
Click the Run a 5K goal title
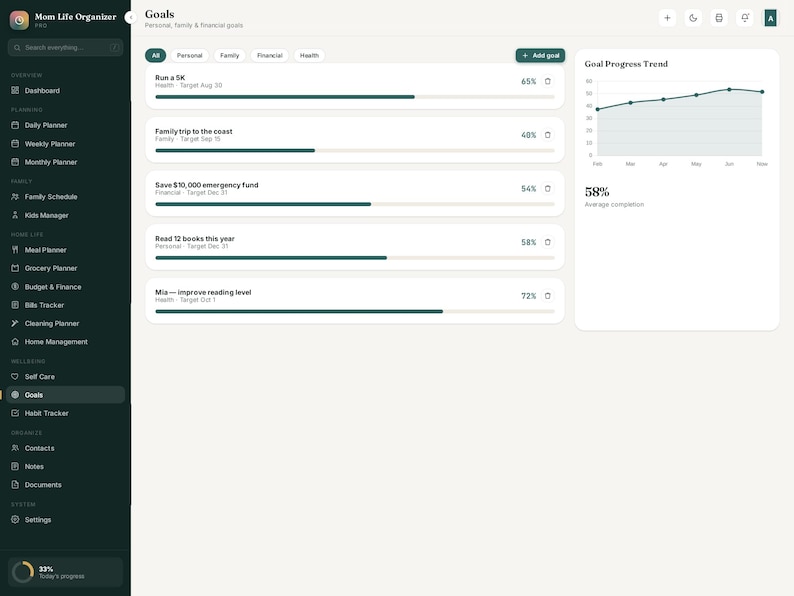(x=170, y=77)
